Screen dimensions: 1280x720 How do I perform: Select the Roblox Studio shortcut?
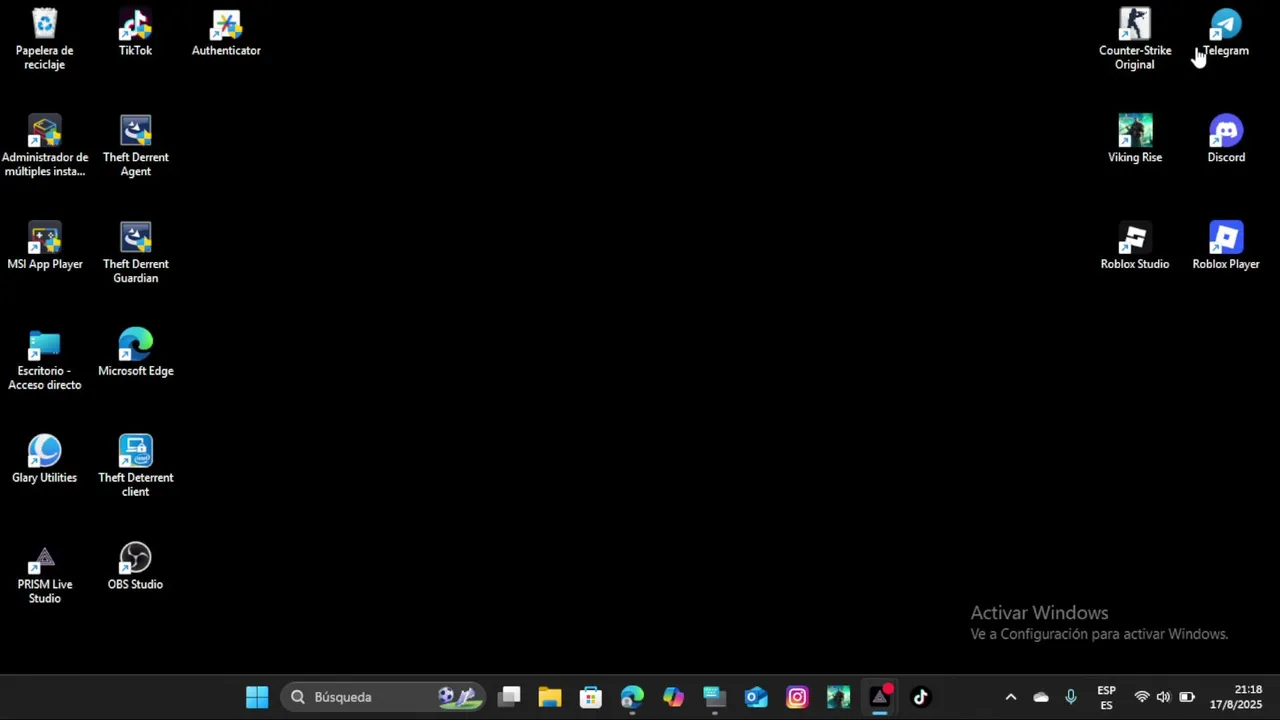coord(1134,246)
